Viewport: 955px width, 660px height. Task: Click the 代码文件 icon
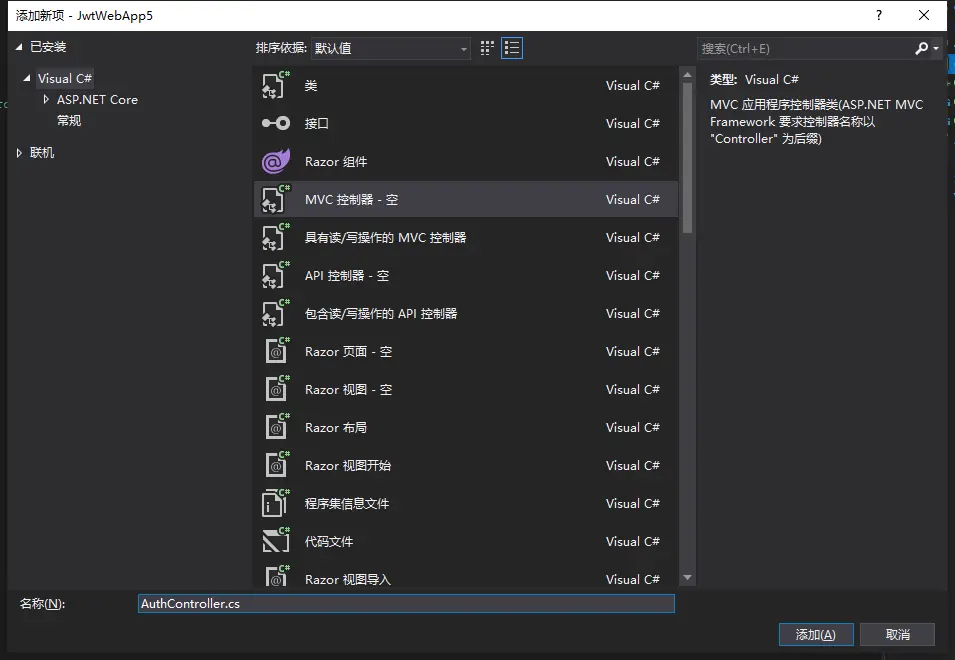276,541
